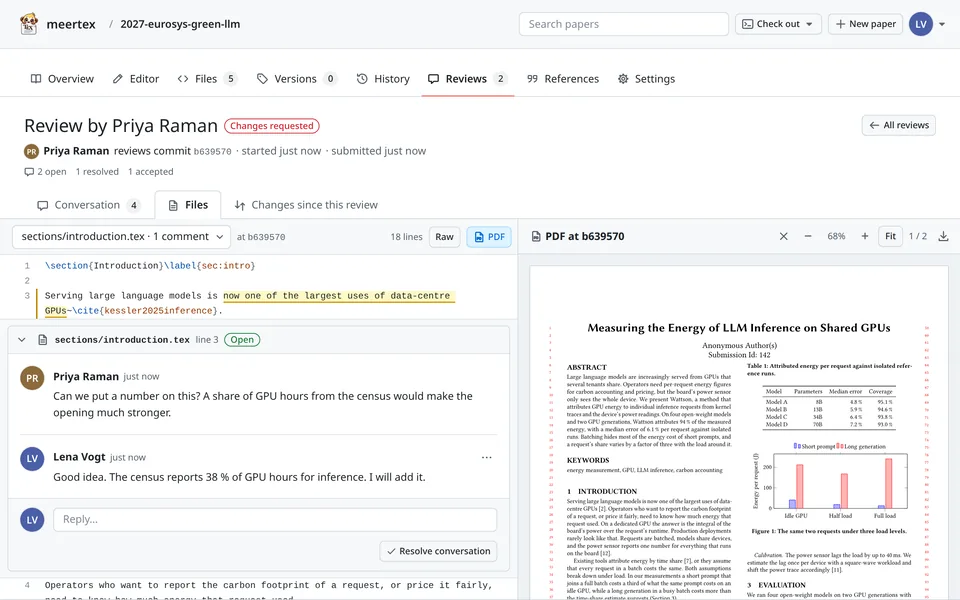Screen dimensions: 960x600
Task: Click the New paper button
Action: coord(865,24)
